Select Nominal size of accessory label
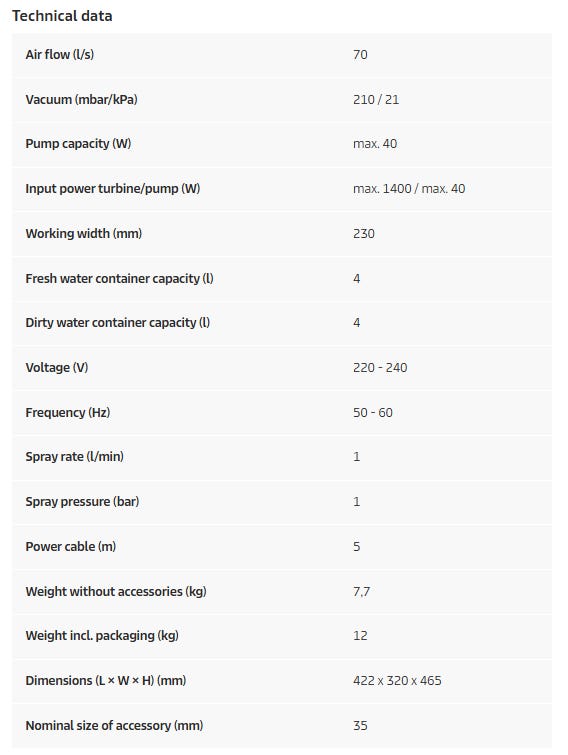 pyautogui.click(x=115, y=725)
